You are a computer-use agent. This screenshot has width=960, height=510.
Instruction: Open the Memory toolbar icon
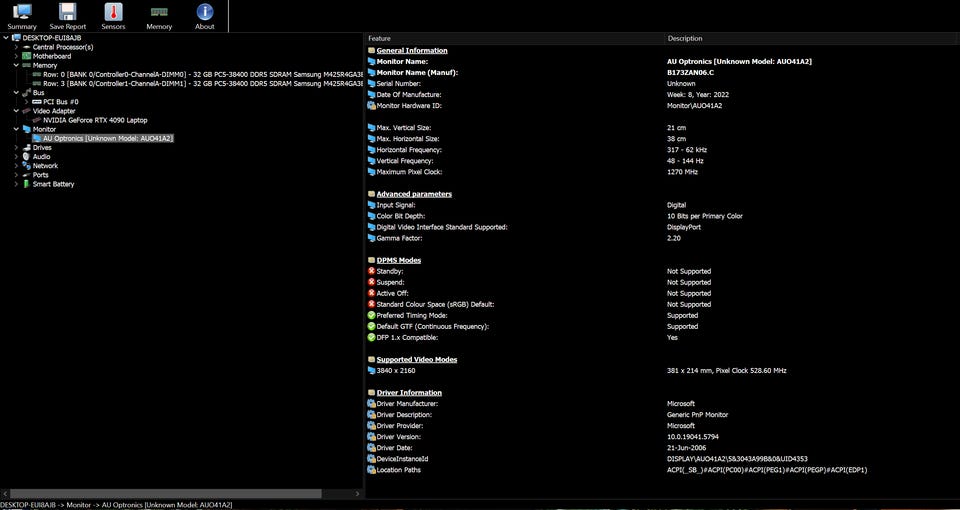click(159, 12)
